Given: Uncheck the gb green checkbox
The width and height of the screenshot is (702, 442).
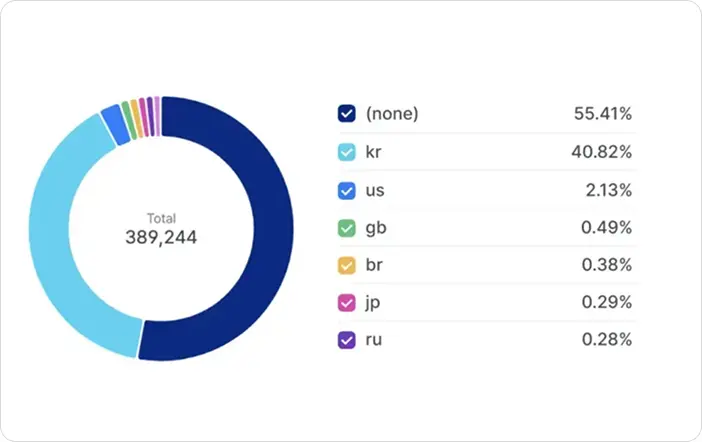Looking at the screenshot, I should click(347, 228).
